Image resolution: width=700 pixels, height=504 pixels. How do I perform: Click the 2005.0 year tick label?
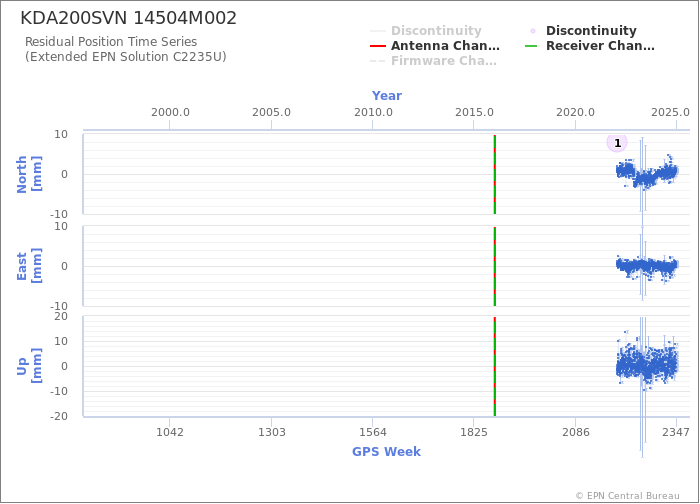[271, 112]
